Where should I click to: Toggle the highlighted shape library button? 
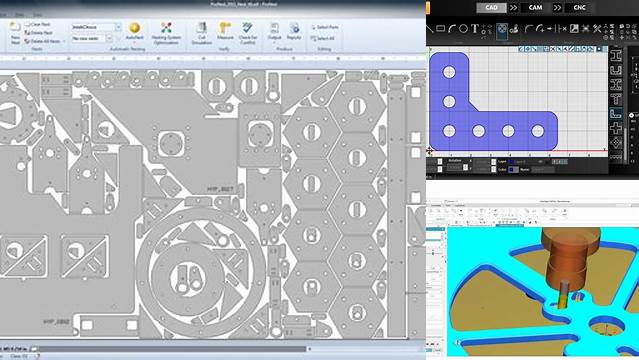502,30
